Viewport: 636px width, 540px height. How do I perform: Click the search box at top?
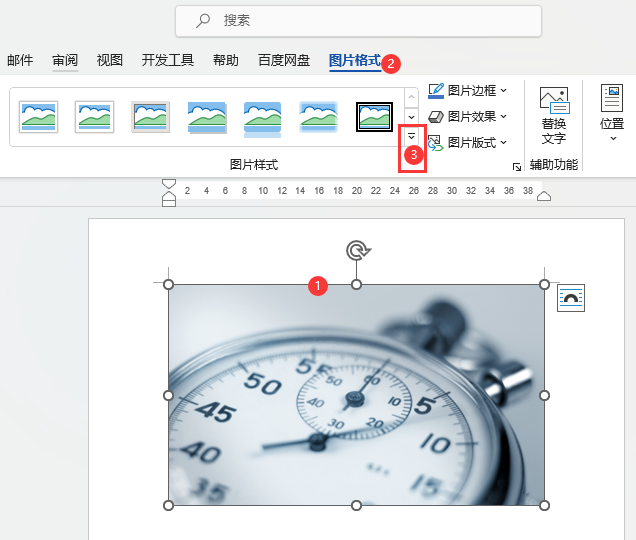click(x=358, y=21)
